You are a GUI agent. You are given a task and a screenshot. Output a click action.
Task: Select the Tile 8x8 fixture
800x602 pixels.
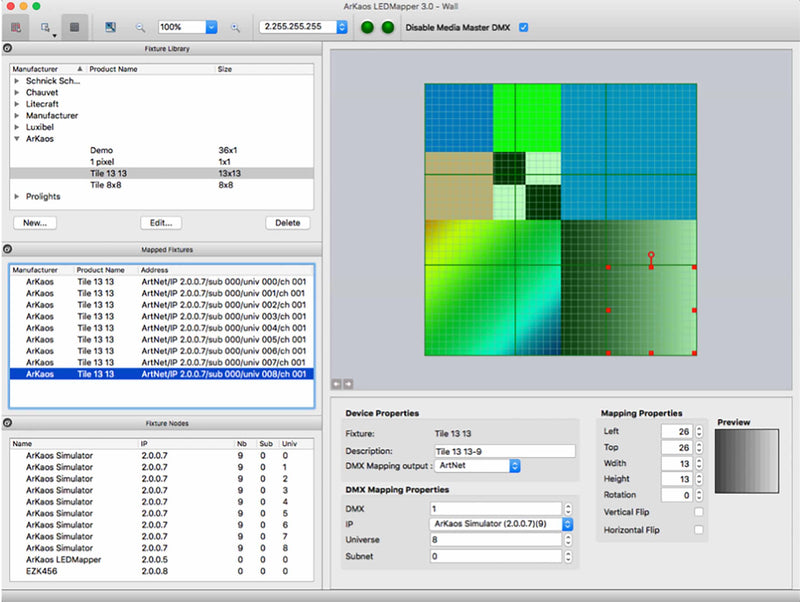(105, 185)
